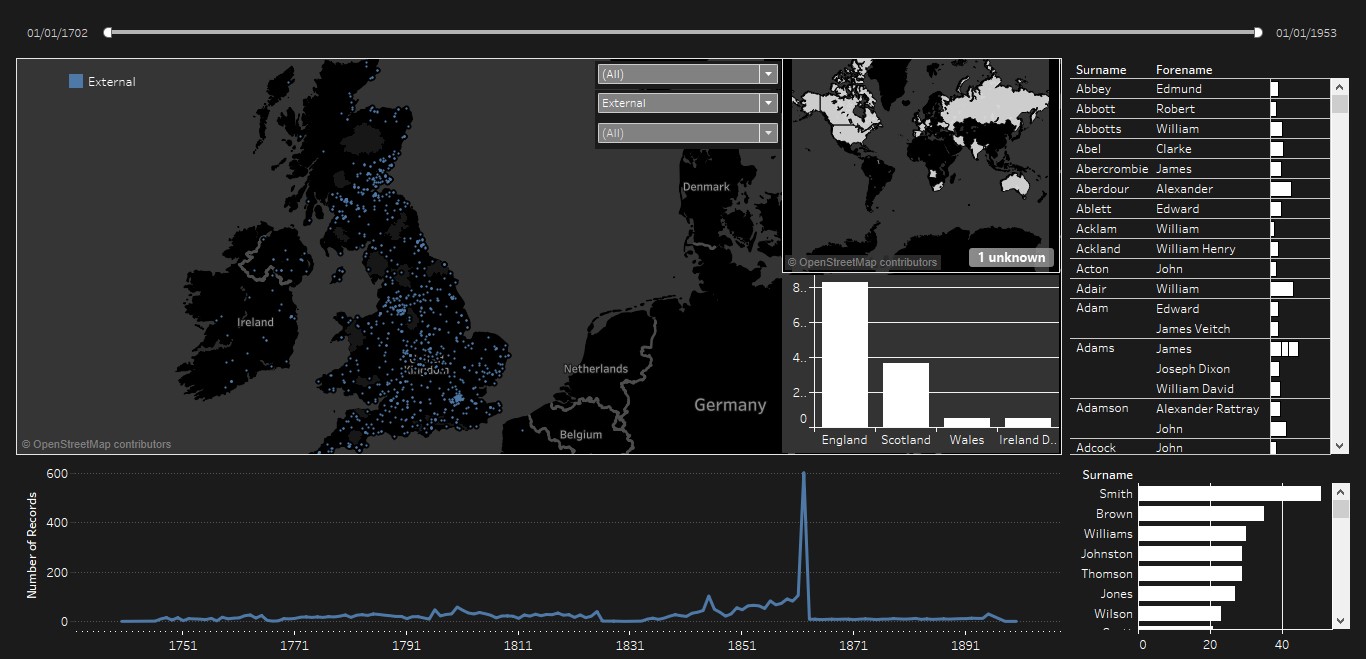
Task: Select the Wales bar in country chart
Action: point(966,422)
